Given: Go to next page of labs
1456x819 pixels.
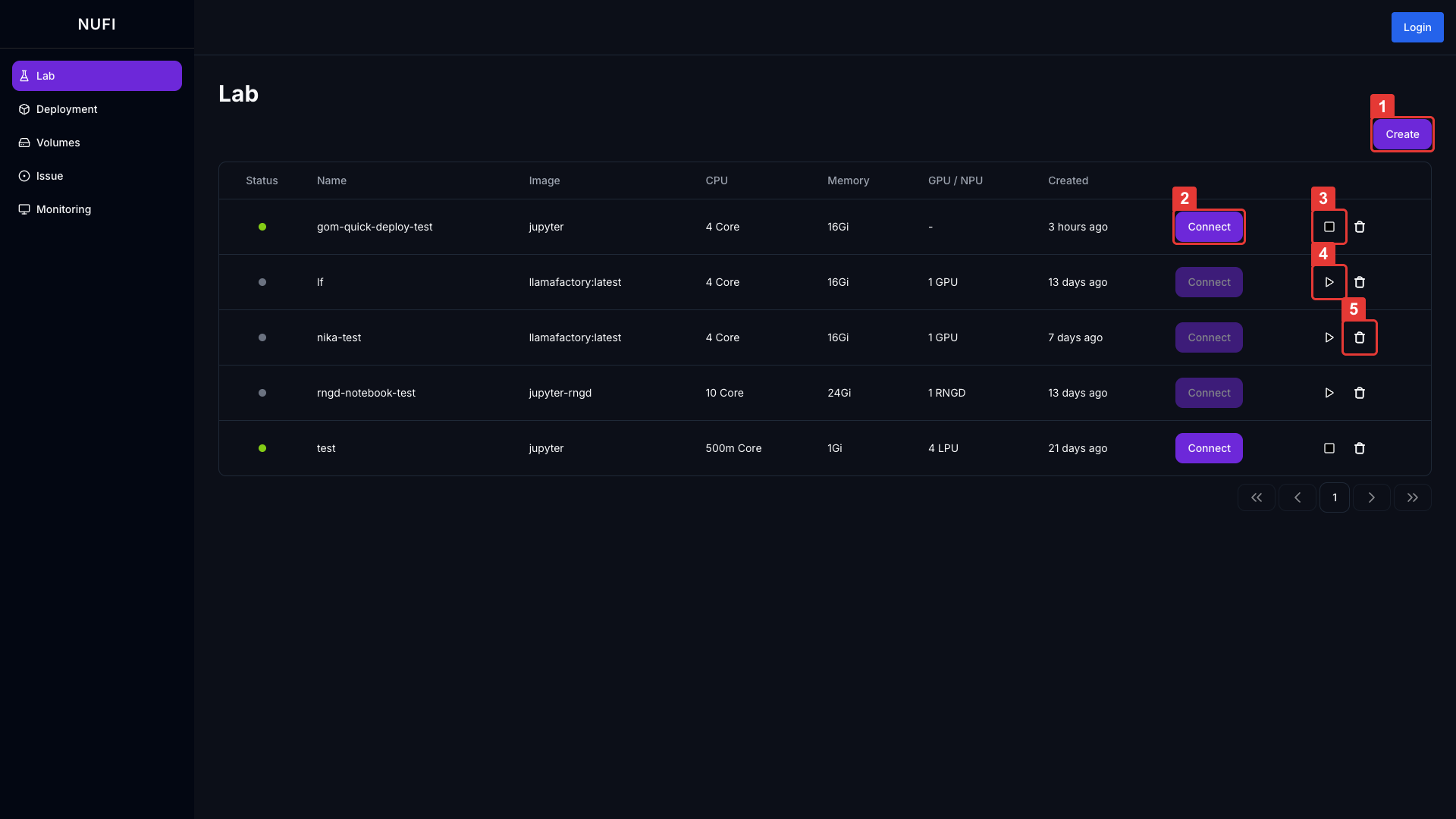Looking at the screenshot, I should (1371, 497).
